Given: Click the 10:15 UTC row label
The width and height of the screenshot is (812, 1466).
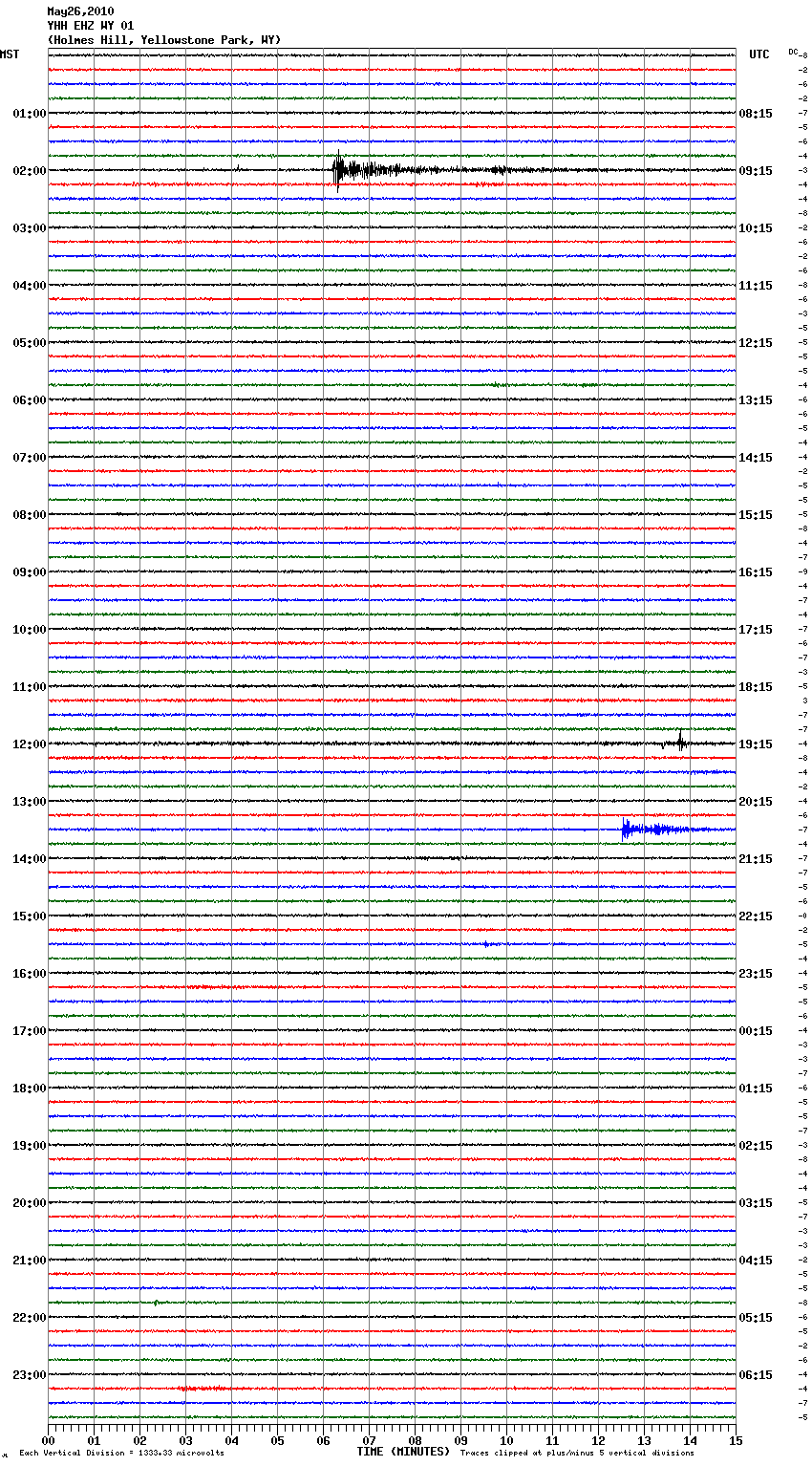Looking at the screenshot, I should click(x=756, y=228).
